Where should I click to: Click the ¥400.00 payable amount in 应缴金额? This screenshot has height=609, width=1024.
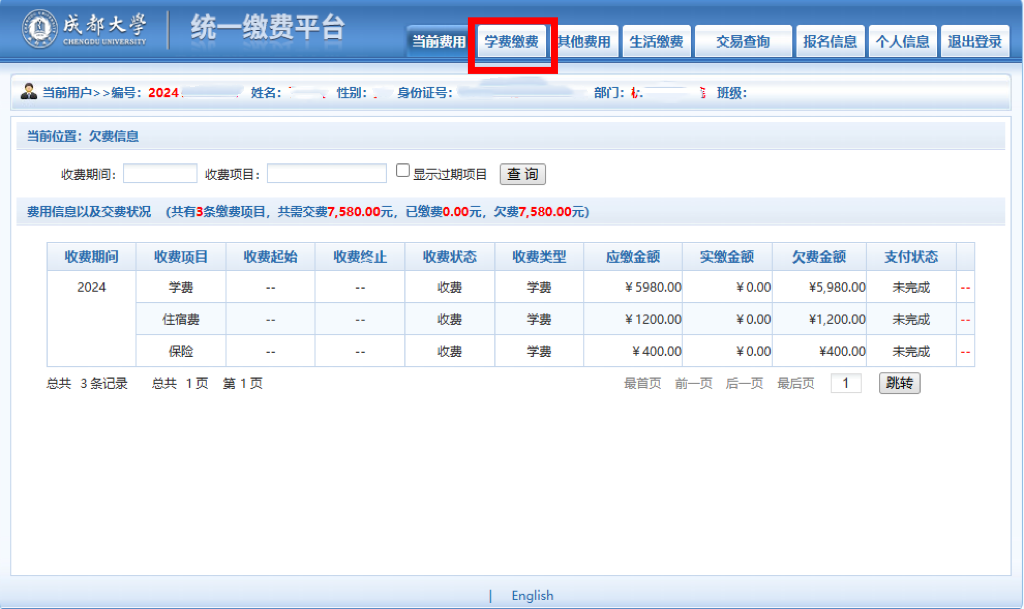657,352
